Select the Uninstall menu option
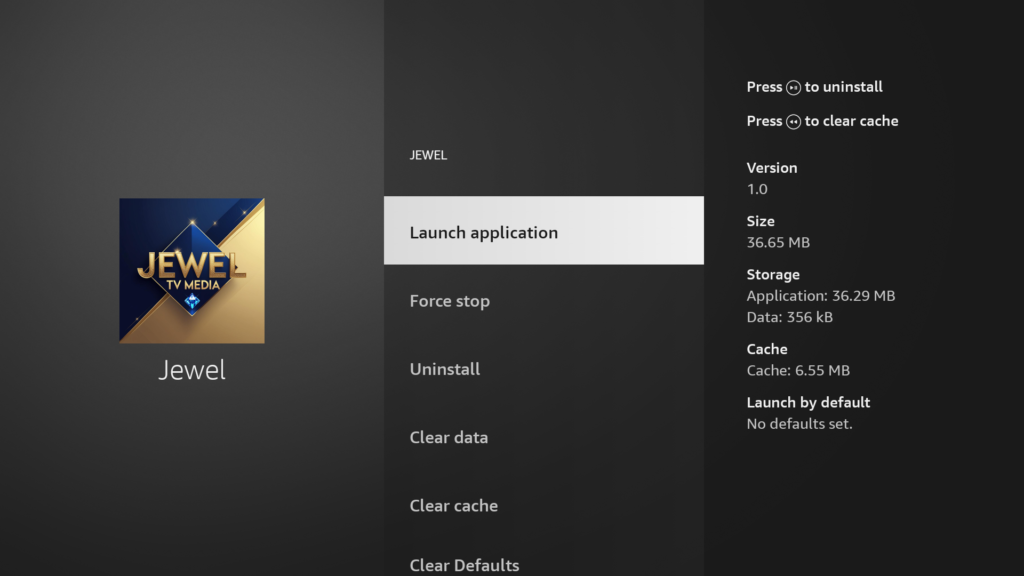This screenshot has width=1024, height=576. [x=445, y=369]
